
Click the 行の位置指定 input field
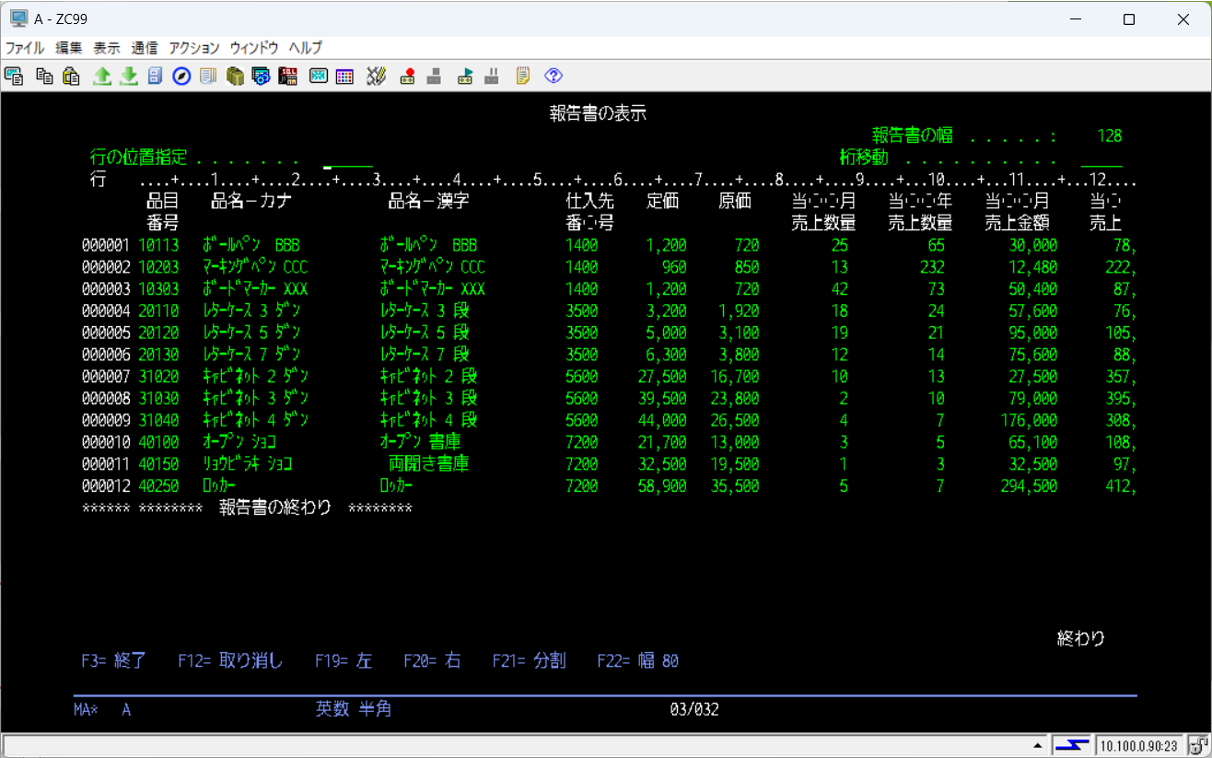point(347,160)
